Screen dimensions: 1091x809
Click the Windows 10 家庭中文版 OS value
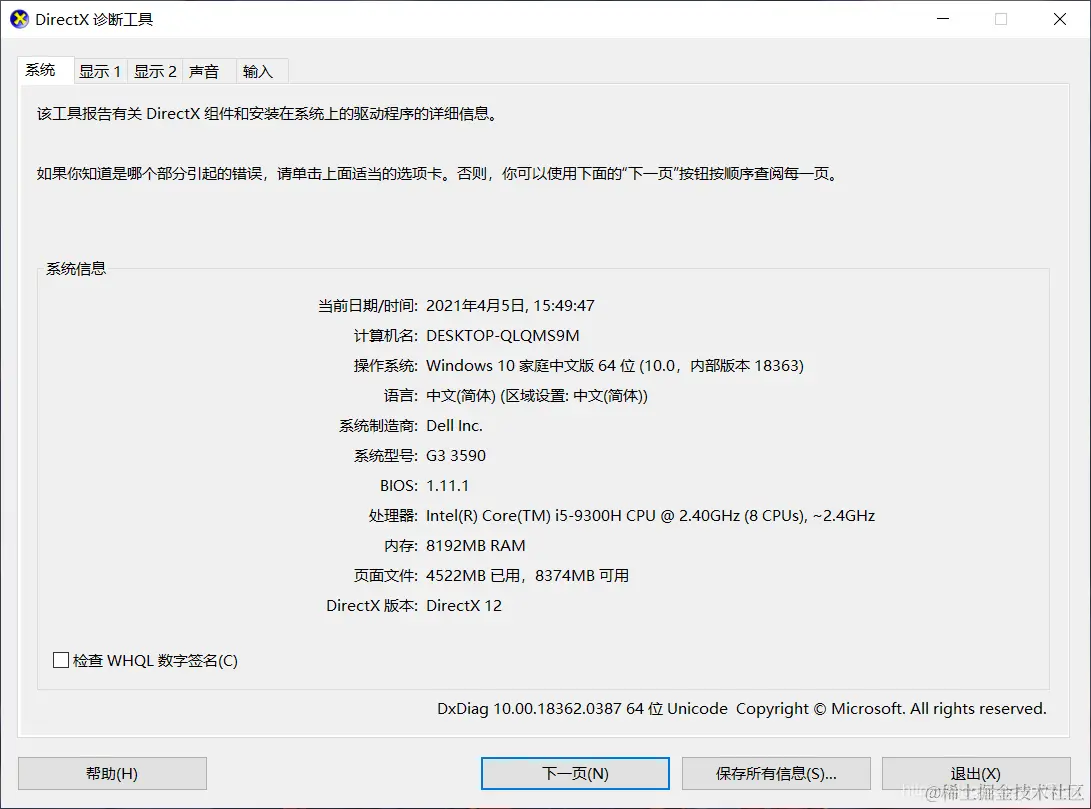coord(614,365)
